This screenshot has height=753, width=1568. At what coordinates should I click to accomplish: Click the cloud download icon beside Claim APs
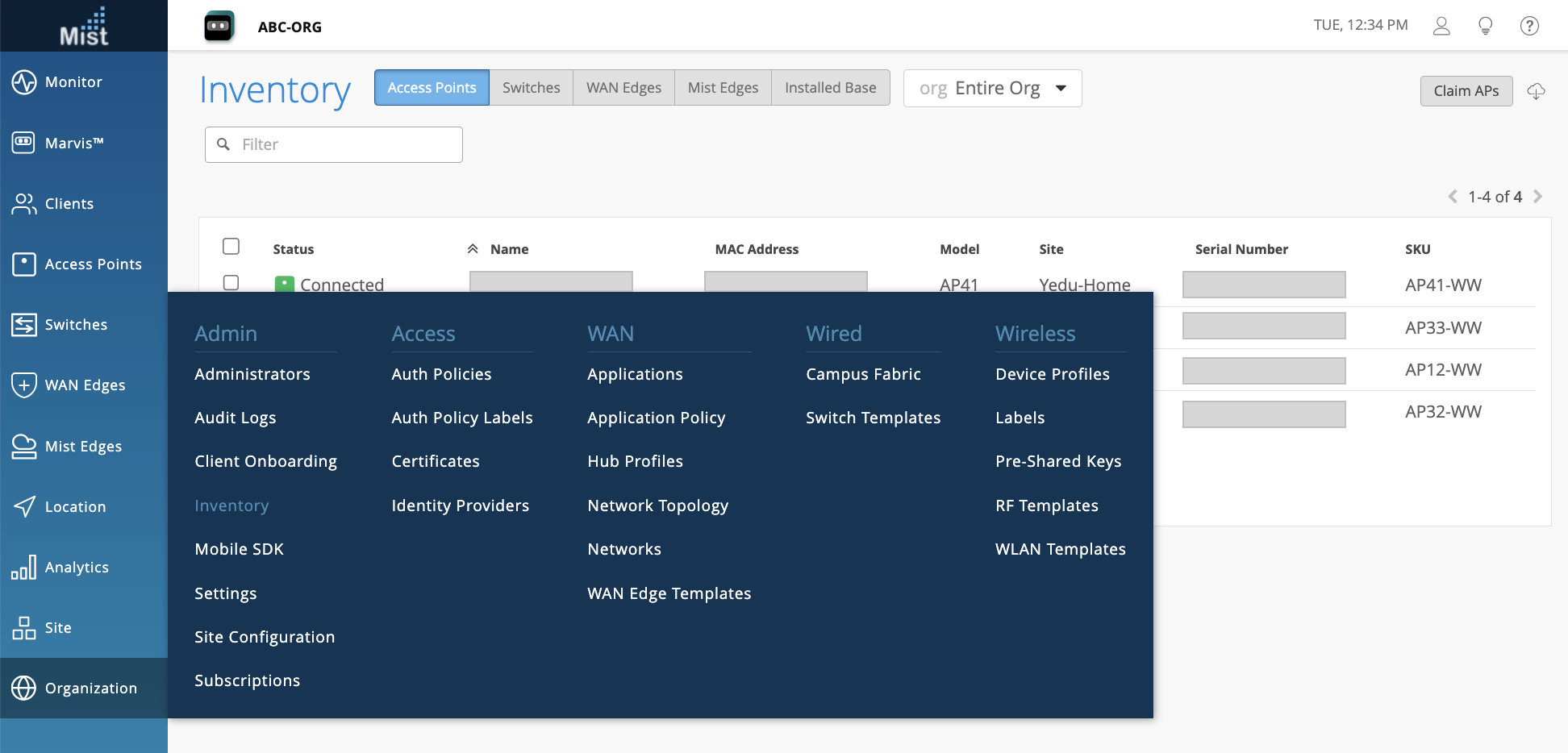click(1536, 91)
